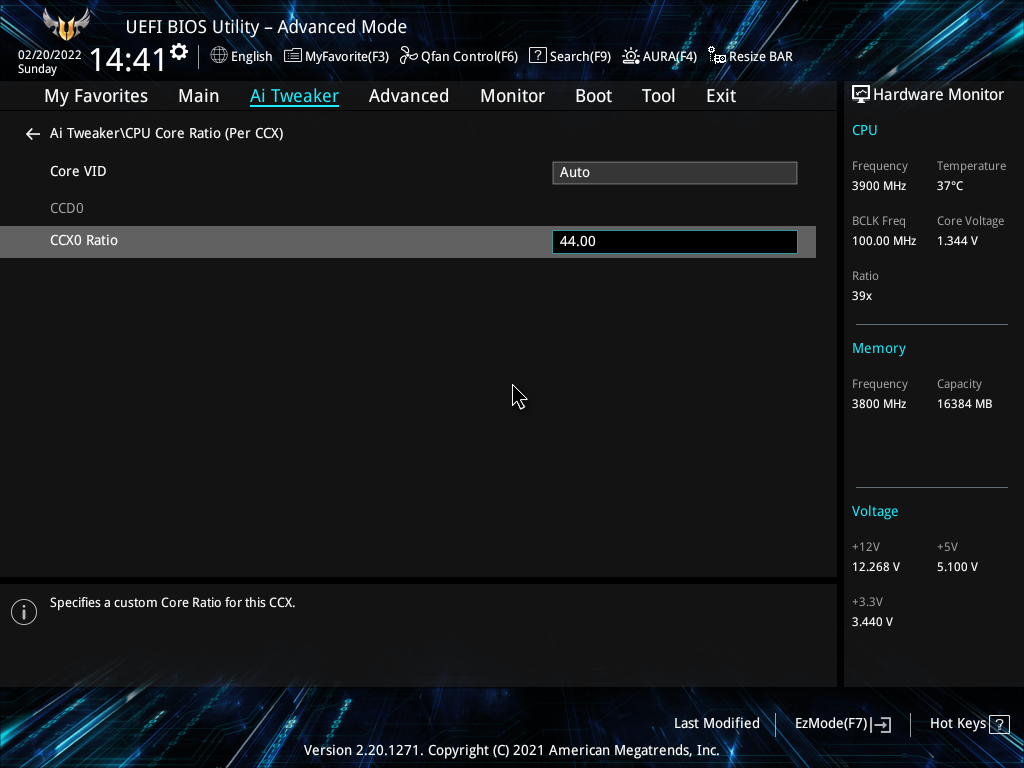This screenshot has height=768, width=1024.
Task: Click Last Modified button
Action: (x=716, y=724)
